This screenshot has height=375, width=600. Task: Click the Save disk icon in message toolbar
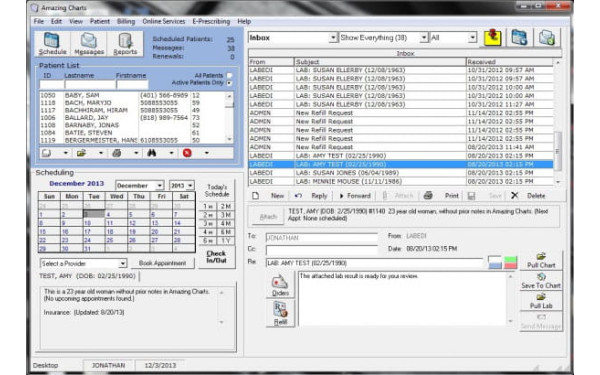pyautogui.click(x=471, y=196)
